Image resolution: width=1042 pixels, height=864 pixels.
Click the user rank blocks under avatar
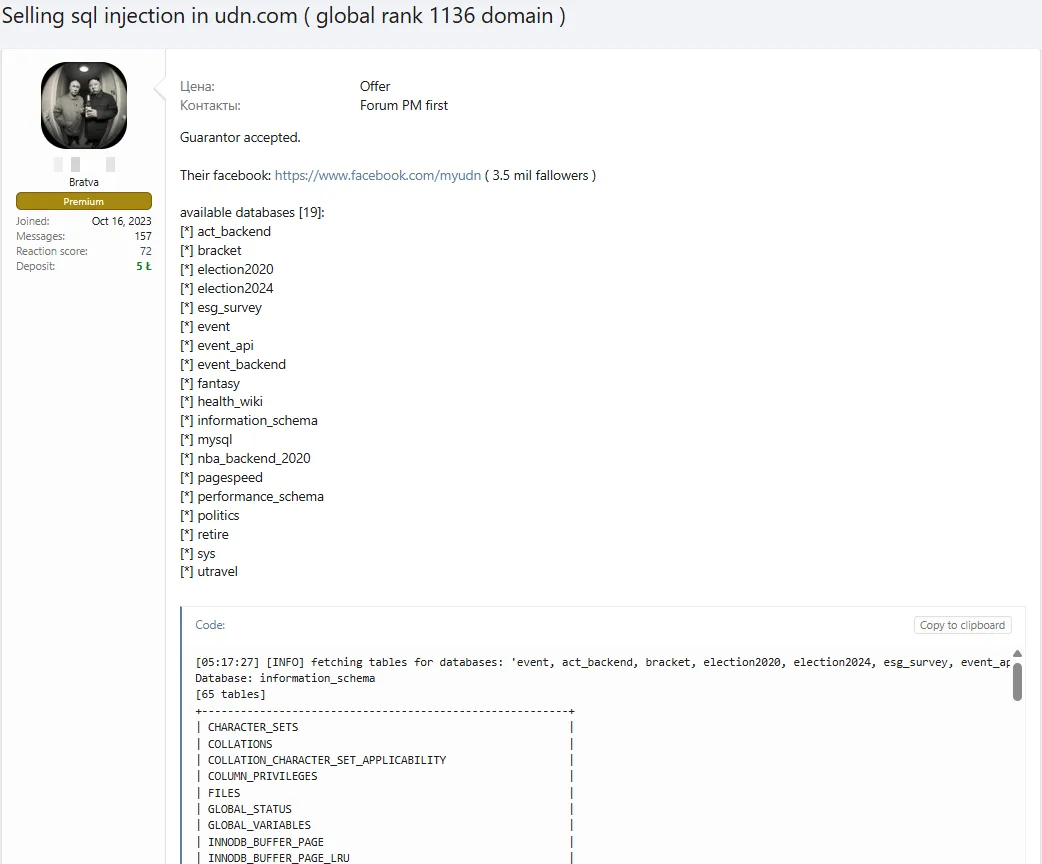coord(84,164)
